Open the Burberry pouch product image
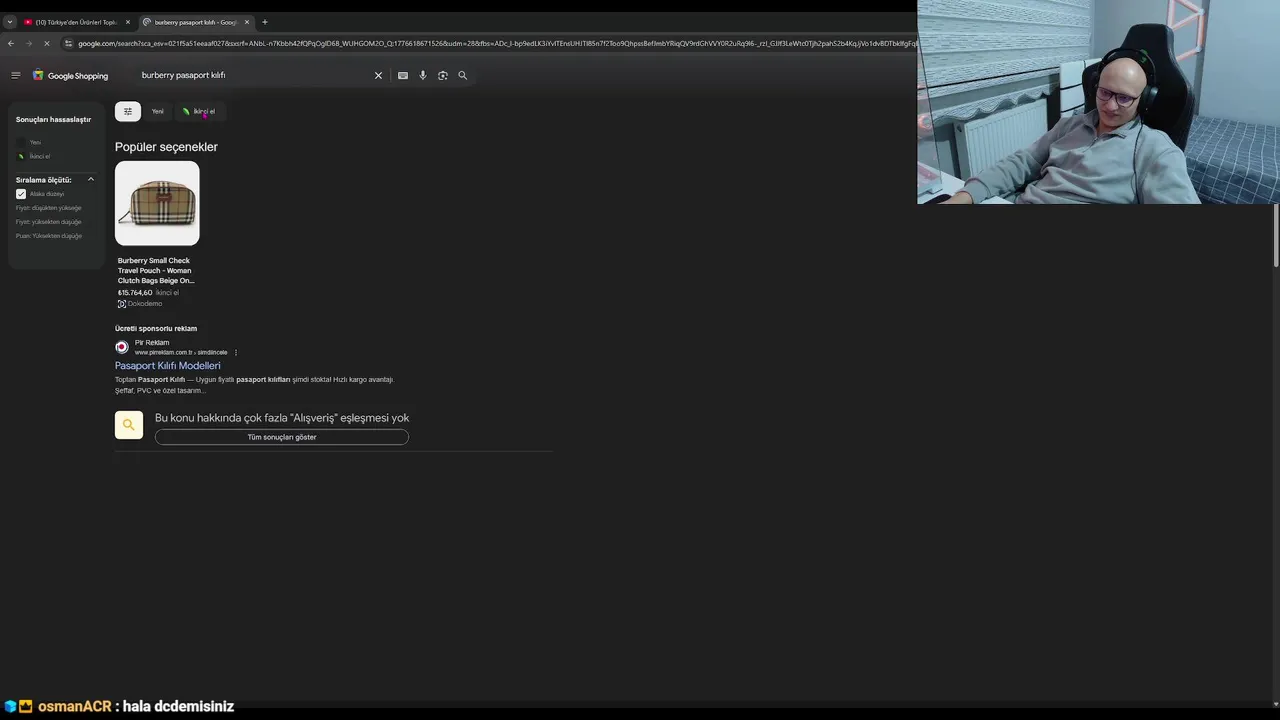The height and width of the screenshot is (720, 1280). [157, 203]
